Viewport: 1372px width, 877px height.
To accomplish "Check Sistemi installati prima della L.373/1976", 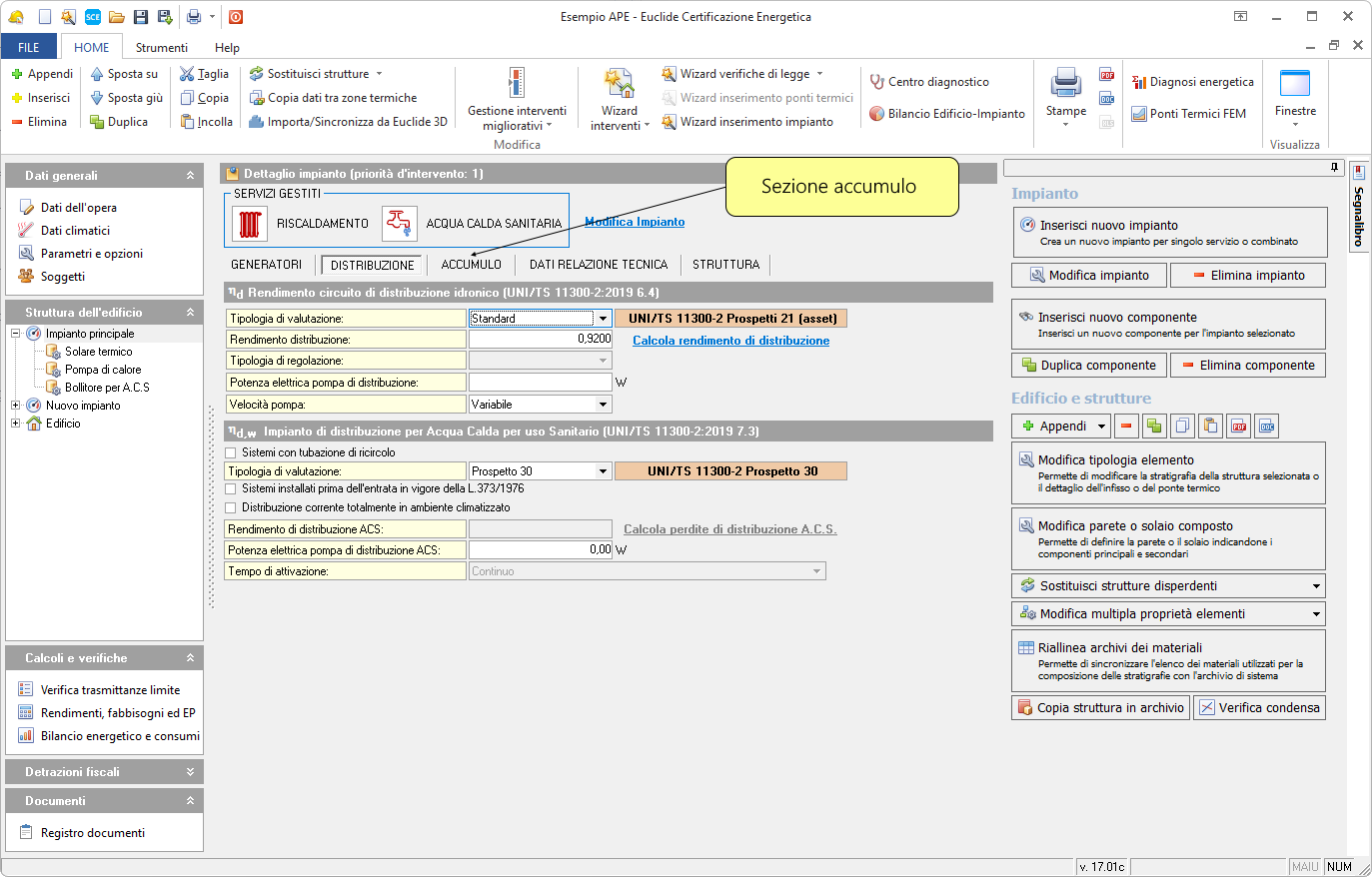I will 232,488.
